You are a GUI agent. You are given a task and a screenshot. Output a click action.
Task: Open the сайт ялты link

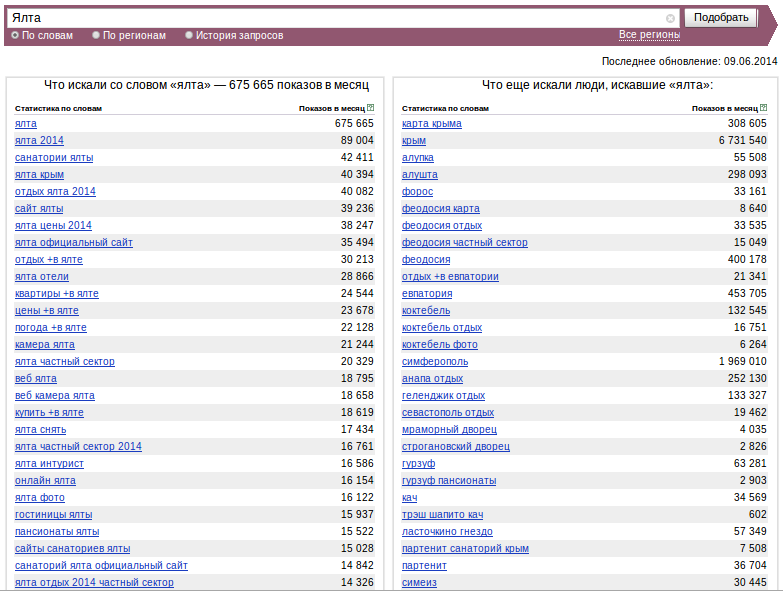39,208
